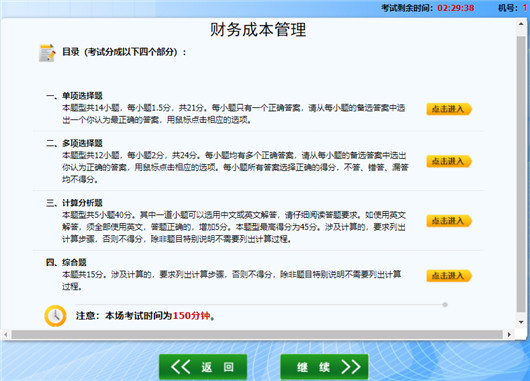Screen dimensions: 530x381
Task: Click the heading 三、计算分析题
Action: (x=74, y=203)
